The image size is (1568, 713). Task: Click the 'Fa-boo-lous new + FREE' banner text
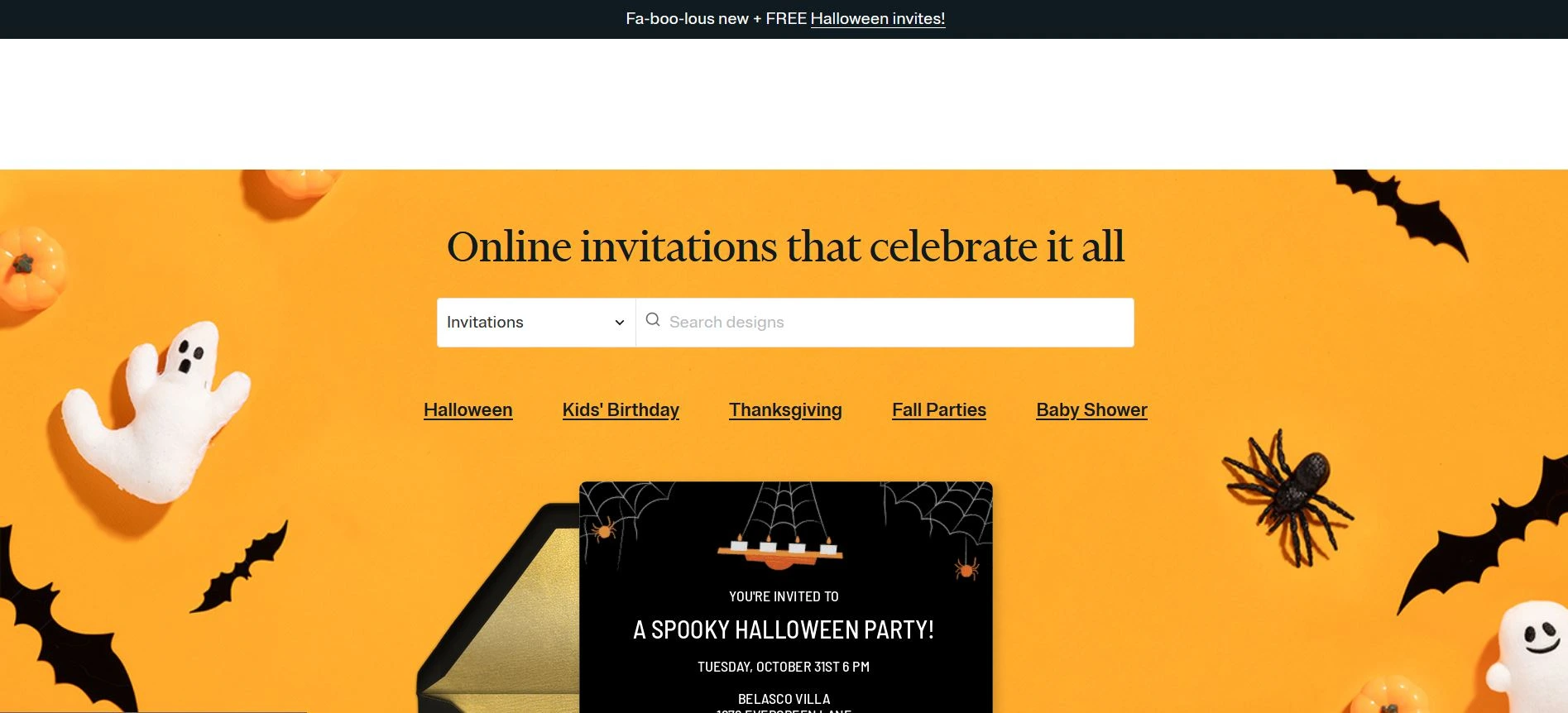tap(716, 18)
